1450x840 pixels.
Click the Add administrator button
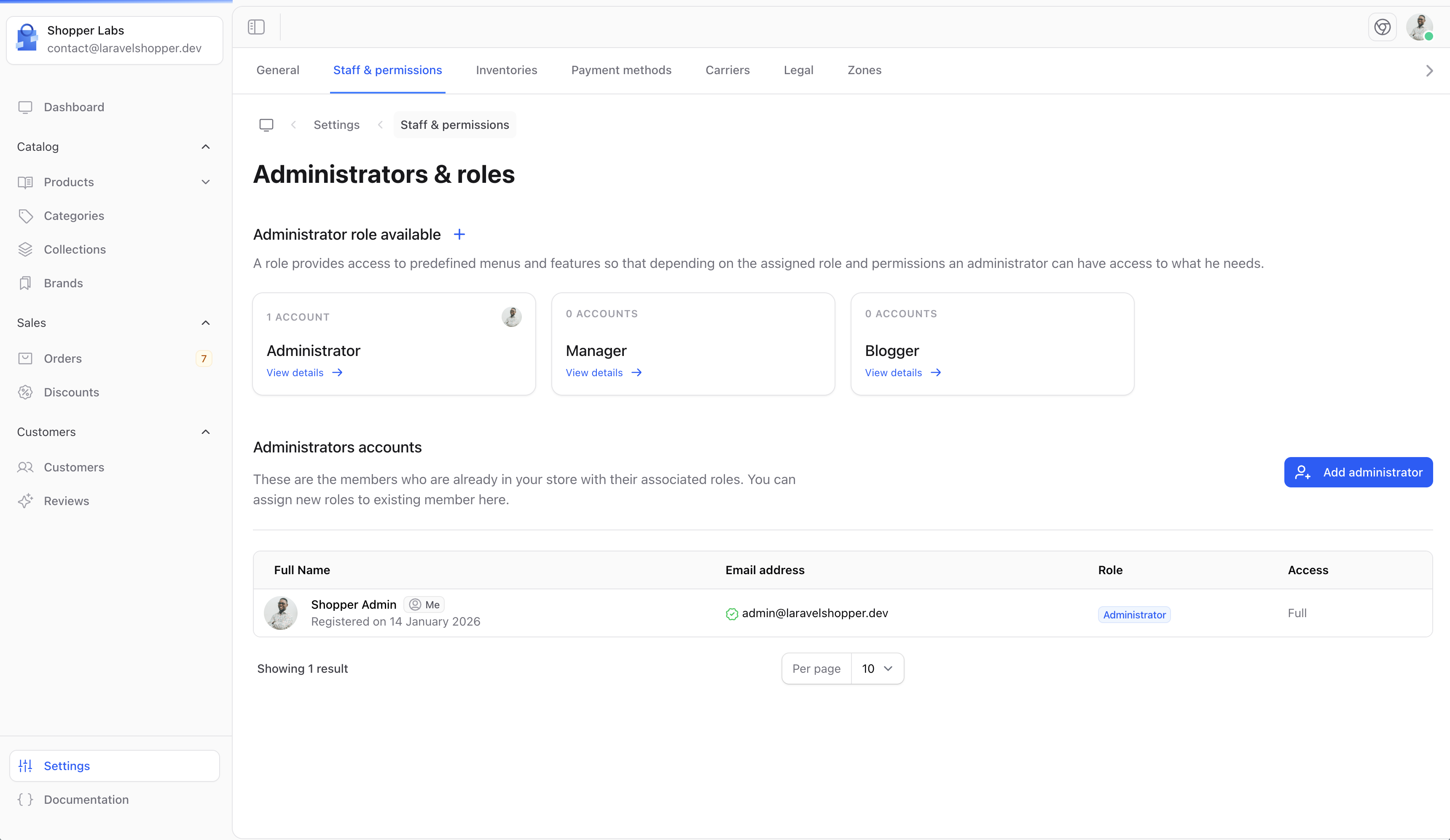tap(1358, 472)
